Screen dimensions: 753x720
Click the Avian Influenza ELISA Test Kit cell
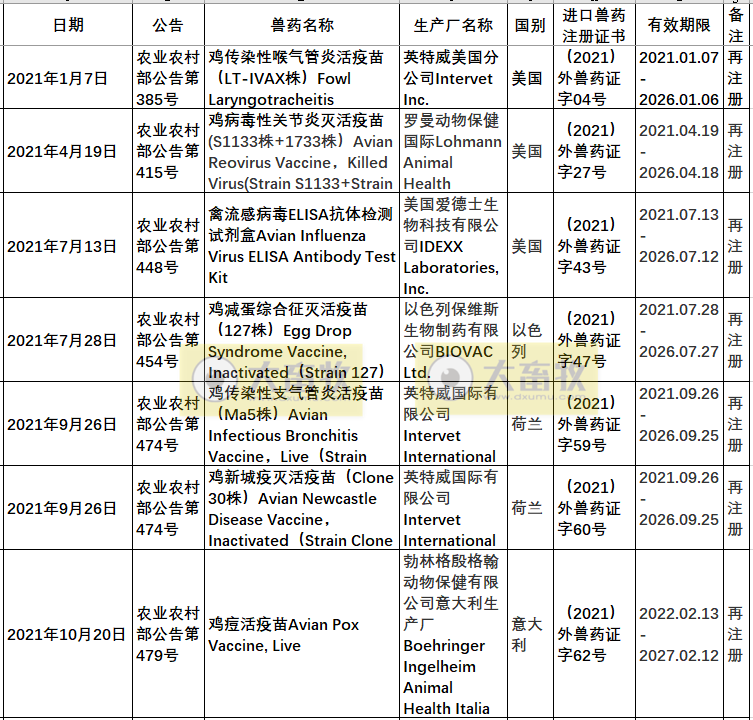(302, 246)
